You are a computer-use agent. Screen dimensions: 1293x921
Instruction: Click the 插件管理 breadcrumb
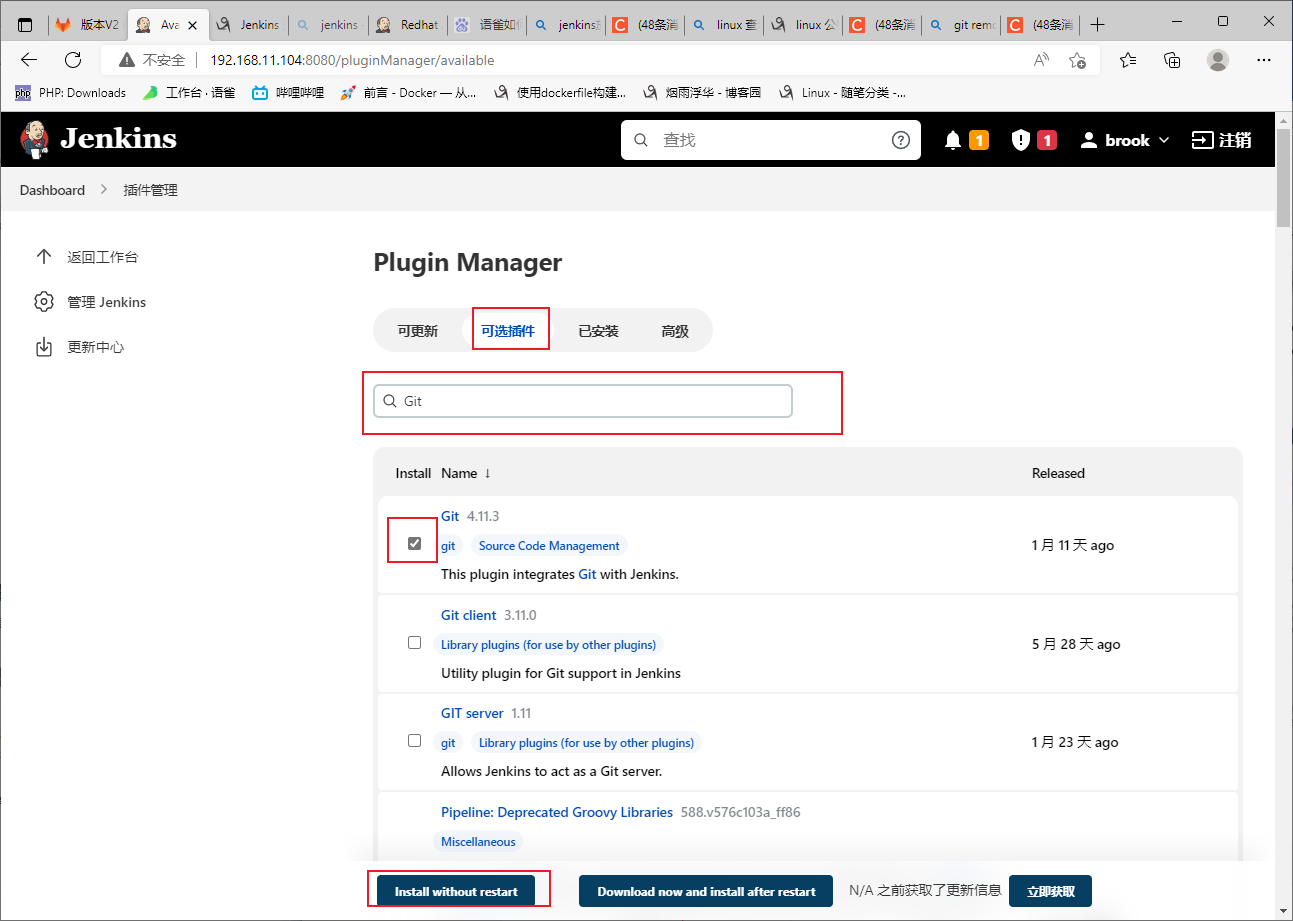point(150,190)
